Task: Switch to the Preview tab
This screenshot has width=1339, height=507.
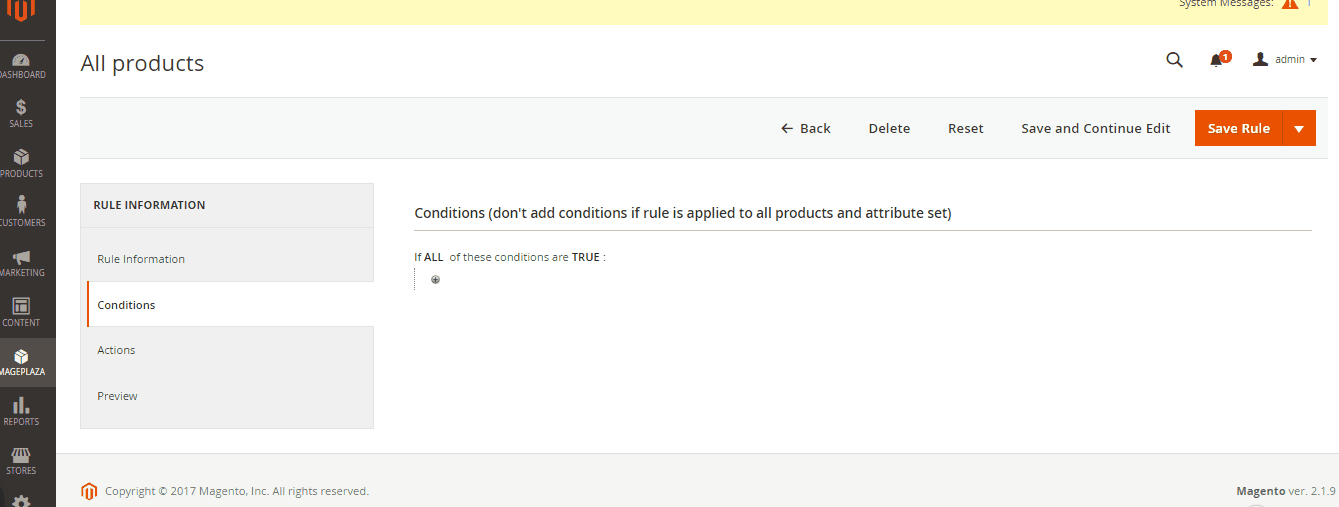Action: coord(117,396)
